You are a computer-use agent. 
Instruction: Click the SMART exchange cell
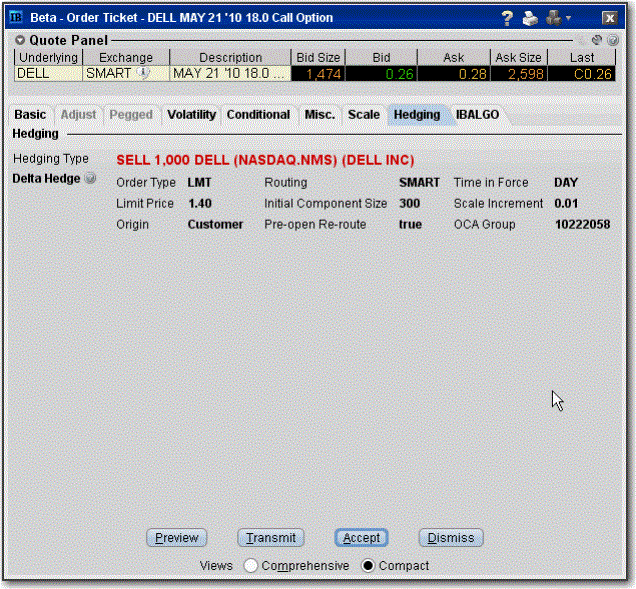click(x=126, y=74)
